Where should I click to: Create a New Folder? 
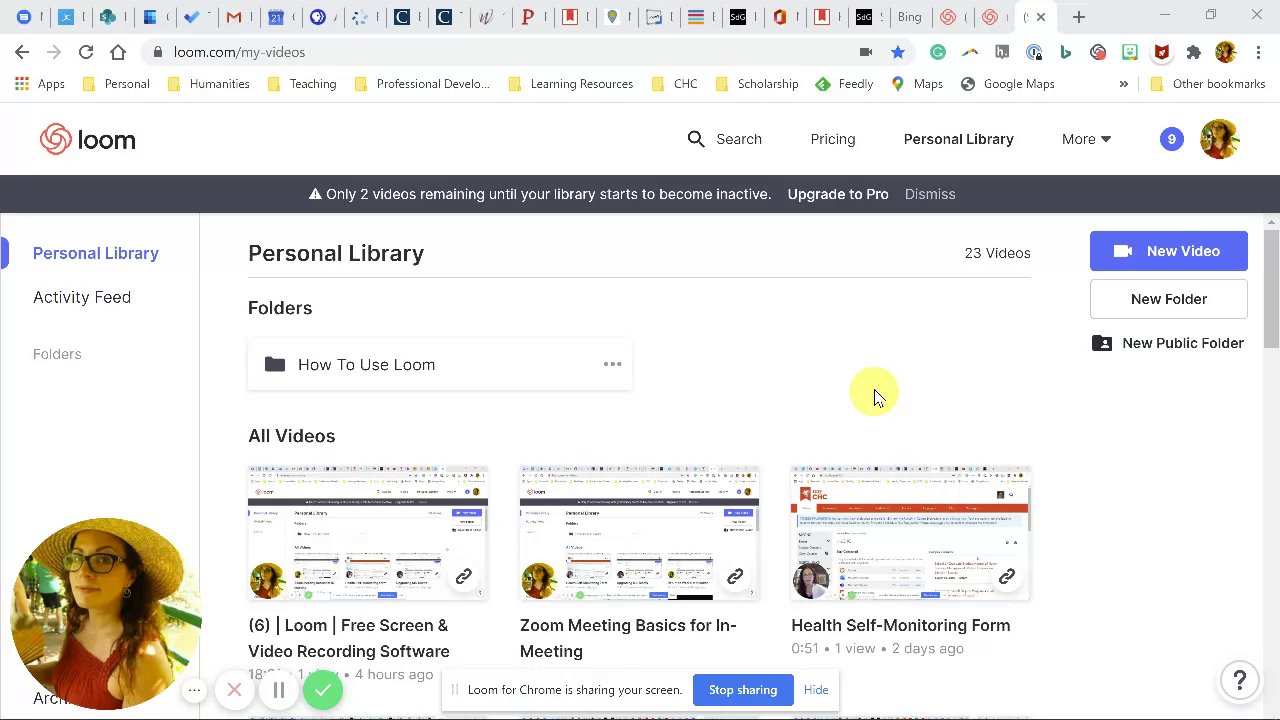1168,299
